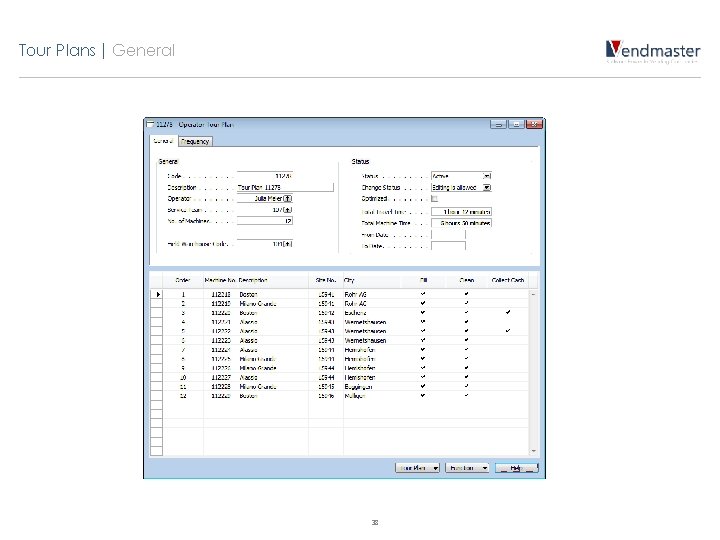The image size is (720, 540).
Task: Toggle Clean checkmark for row 10 Hemhofen
Action: click(x=467, y=377)
